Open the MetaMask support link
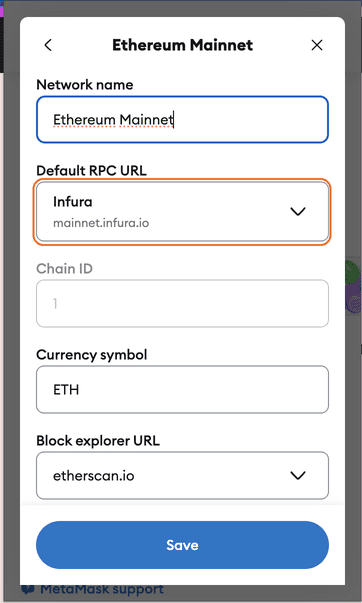The image size is (362, 603). click(x=102, y=589)
